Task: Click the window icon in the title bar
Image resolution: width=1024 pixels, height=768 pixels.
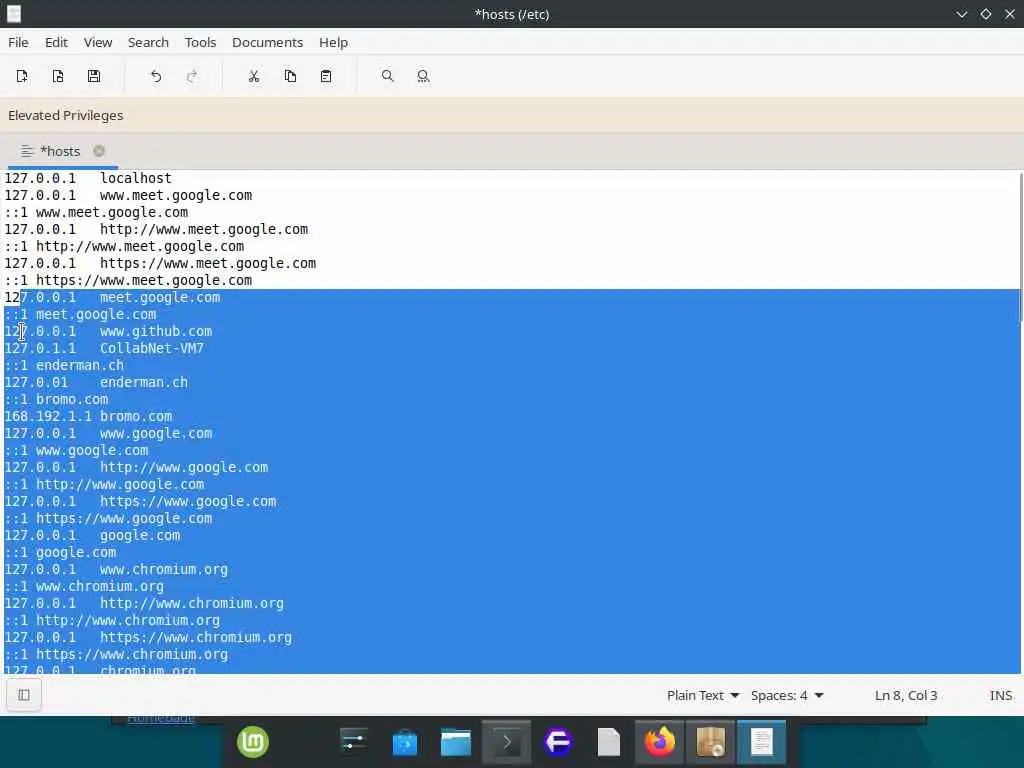Action: (x=14, y=14)
